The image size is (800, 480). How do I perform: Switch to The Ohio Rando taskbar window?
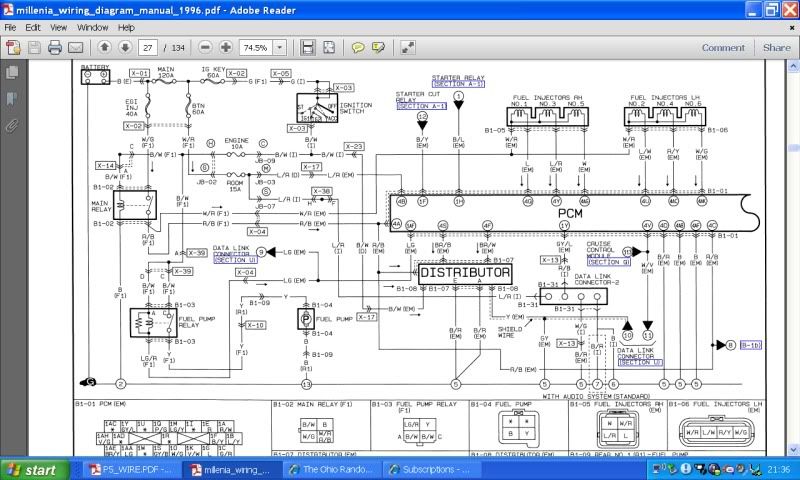(x=332, y=469)
